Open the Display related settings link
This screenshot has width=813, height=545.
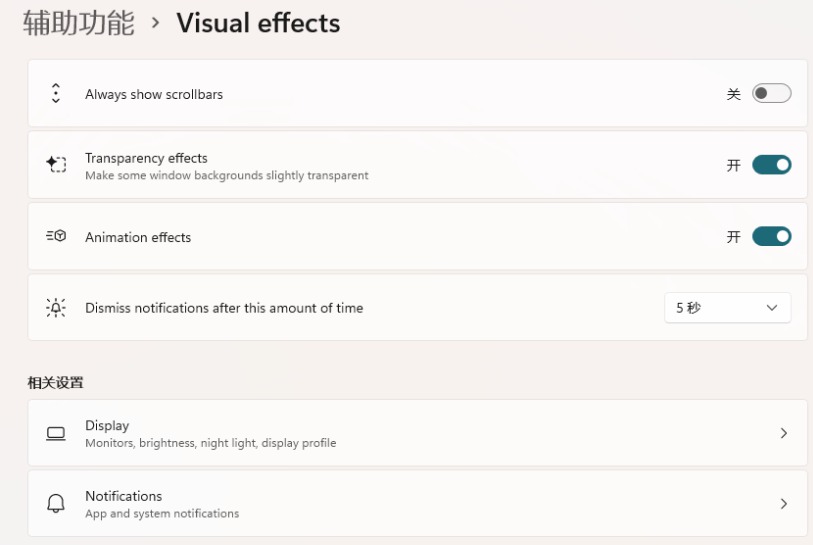pyautogui.click(x=417, y=433)
